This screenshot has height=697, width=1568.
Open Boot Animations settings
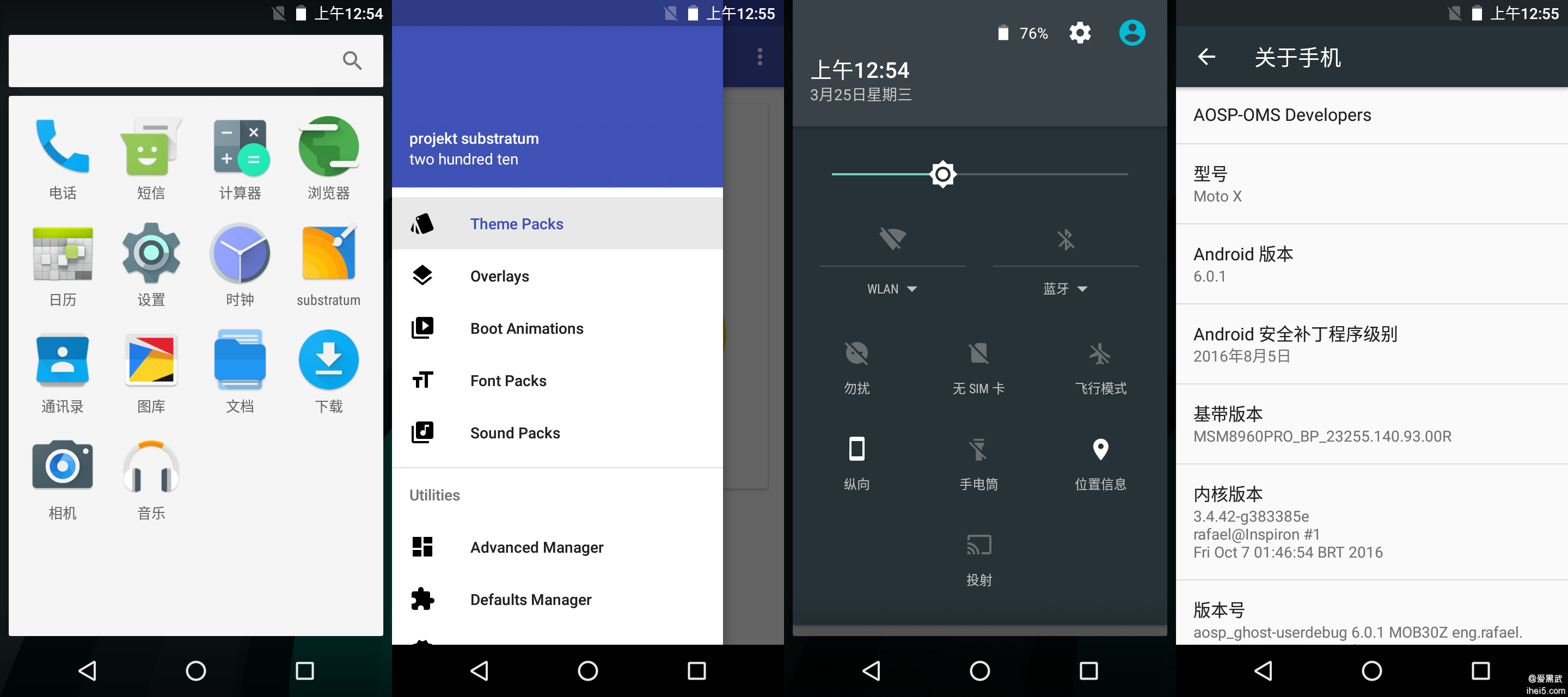point(528,328)
